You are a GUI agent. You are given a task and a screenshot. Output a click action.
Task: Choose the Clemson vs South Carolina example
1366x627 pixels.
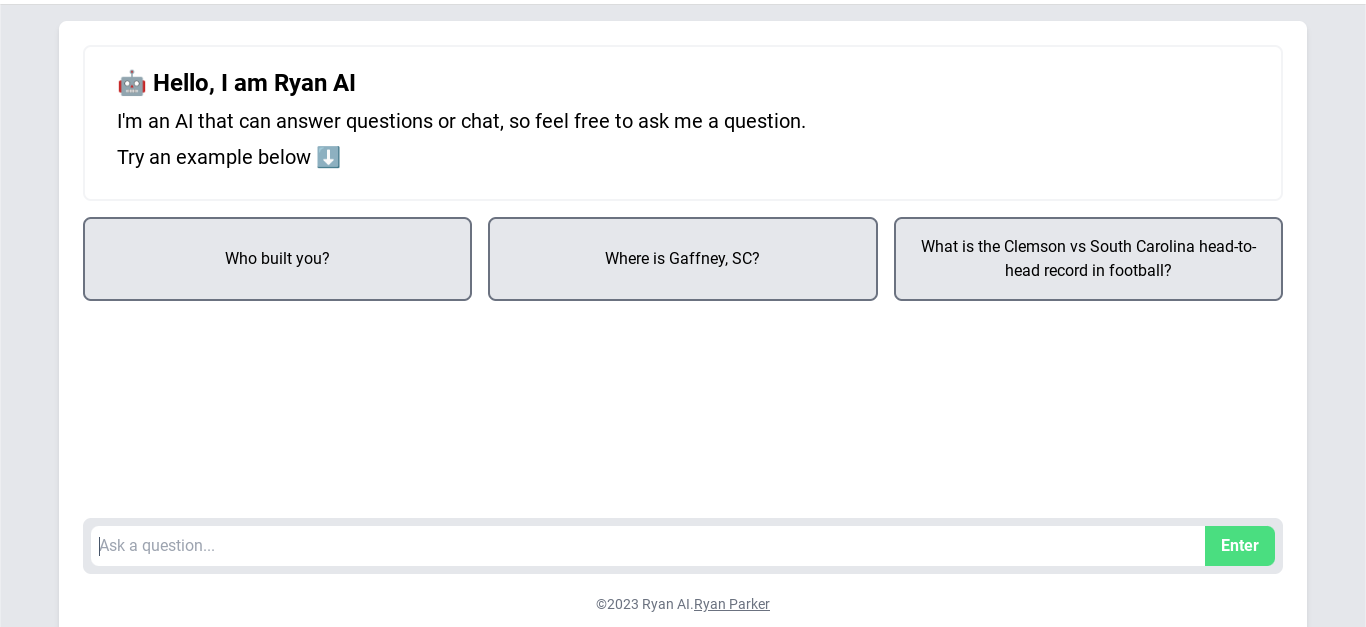tap(1088, 259)
